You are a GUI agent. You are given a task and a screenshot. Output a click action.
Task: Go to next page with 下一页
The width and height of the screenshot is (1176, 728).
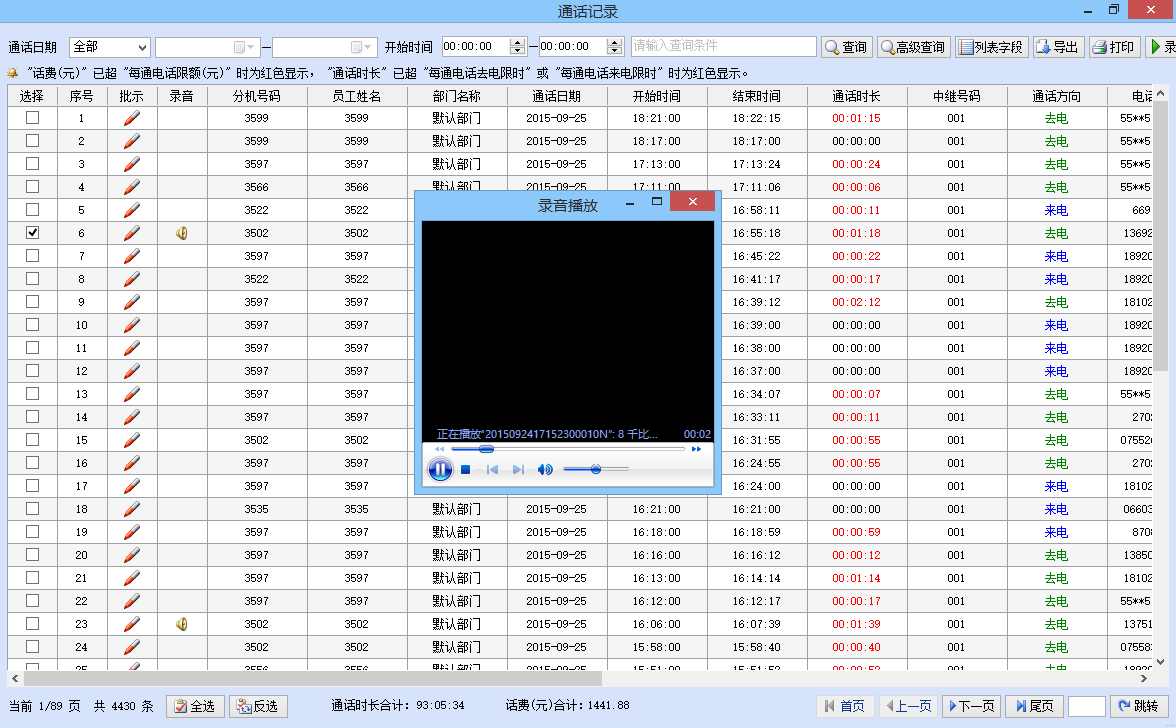(x=970, y=706)
